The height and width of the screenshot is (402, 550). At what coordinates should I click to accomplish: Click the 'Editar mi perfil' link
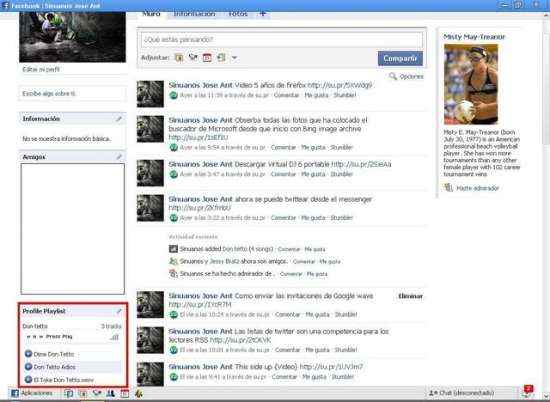coord(41,69)
